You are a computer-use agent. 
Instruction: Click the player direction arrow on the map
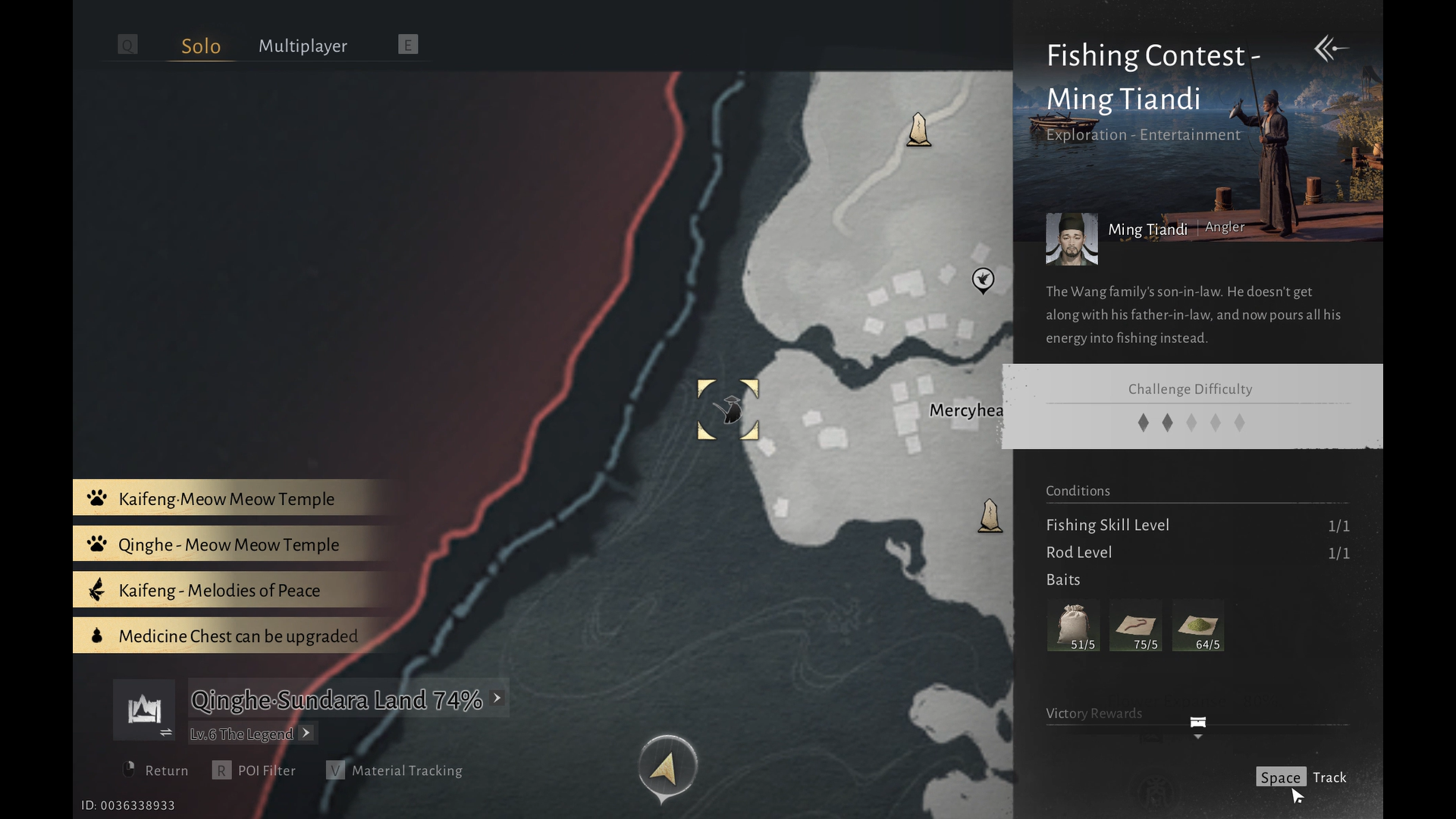pyautogui.click(x=667, y=768)
